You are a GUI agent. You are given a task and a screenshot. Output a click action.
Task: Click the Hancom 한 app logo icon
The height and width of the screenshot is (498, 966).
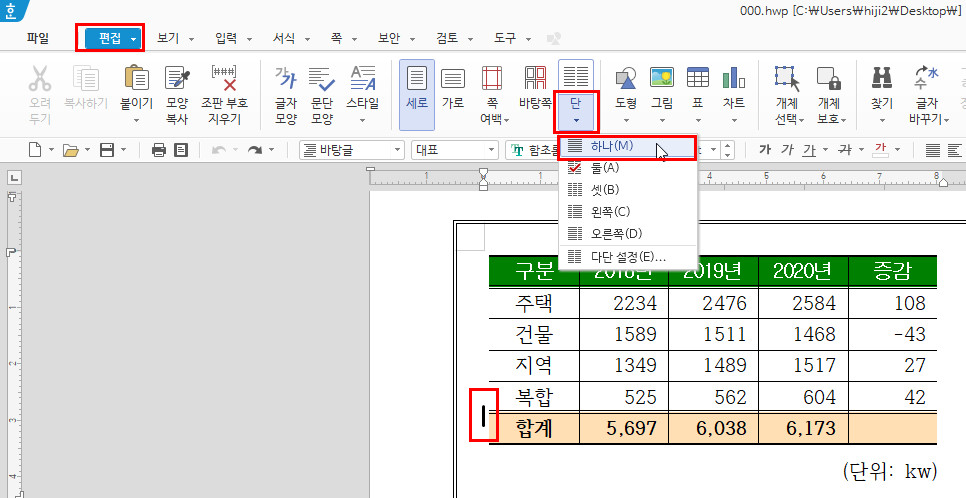click(x=10, y=10)
